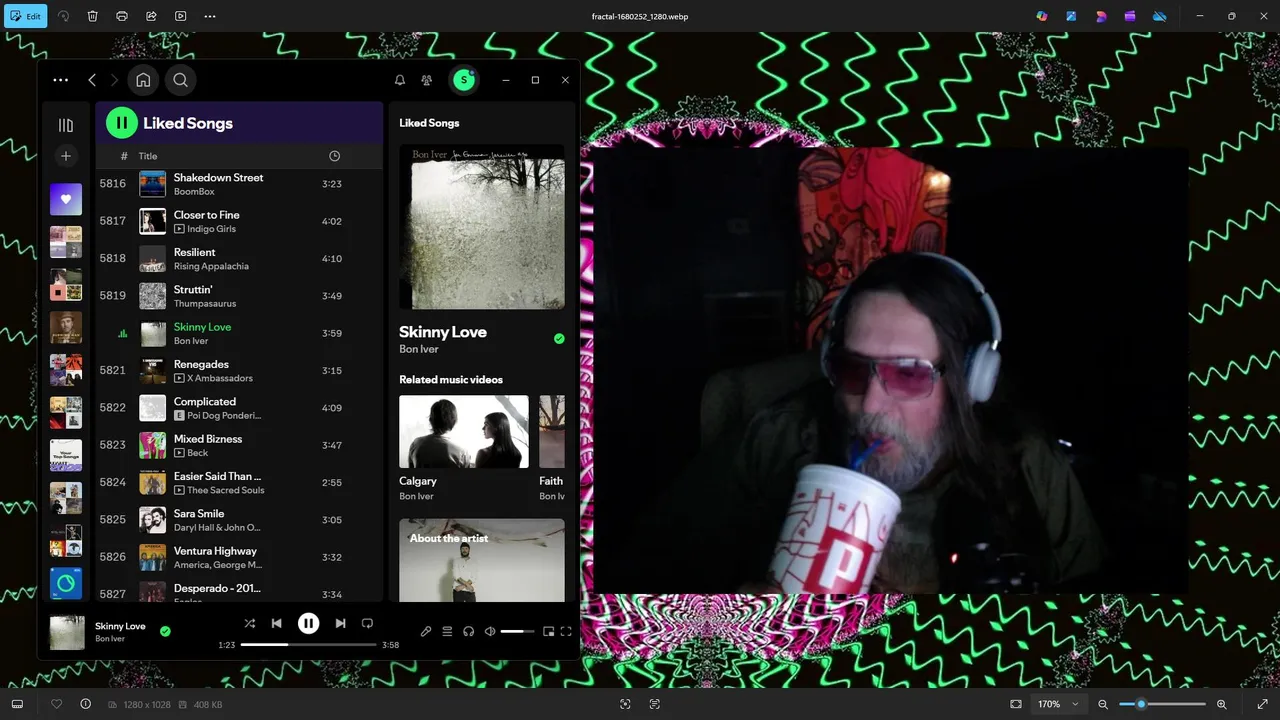The height and width of the screenshot is (720, 1280).
Task: Select the track Closer to Fine
Action: pos(239,221)
